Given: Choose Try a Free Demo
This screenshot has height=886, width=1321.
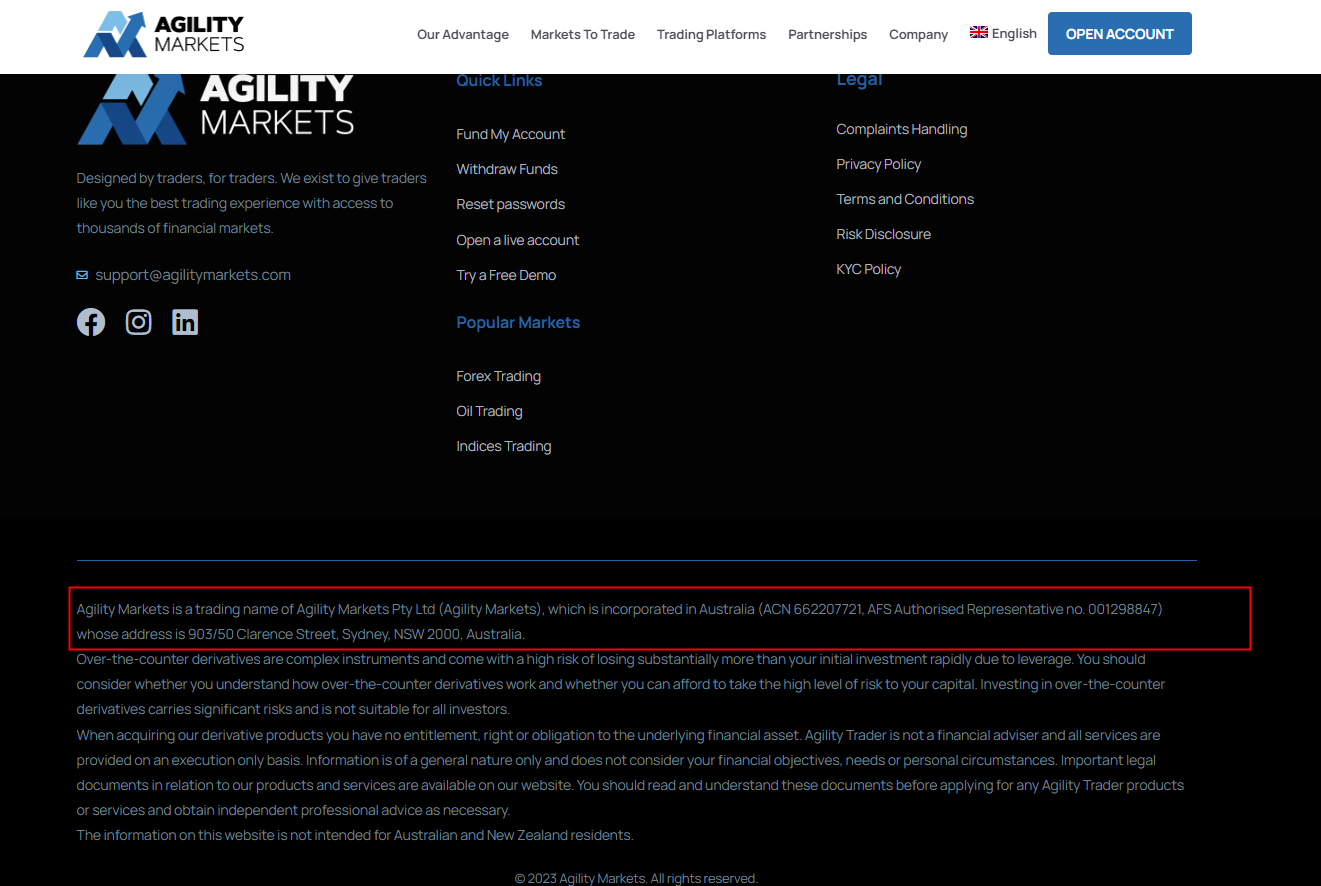Looking at the screenshot, I should click(x=506, y=275).
